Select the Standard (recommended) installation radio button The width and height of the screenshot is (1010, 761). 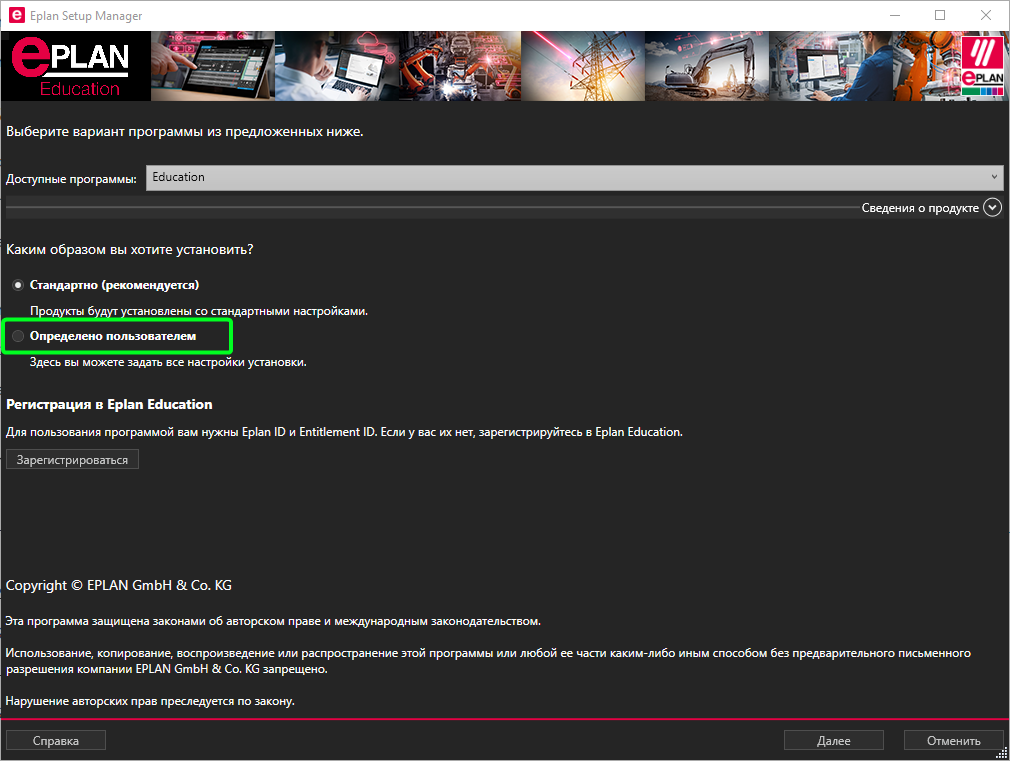(x=18, y=285)
